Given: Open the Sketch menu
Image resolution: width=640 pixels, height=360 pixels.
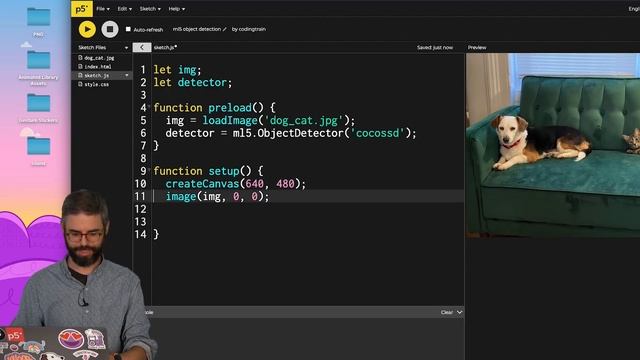Looking at the screenshot, I should 150,9.
